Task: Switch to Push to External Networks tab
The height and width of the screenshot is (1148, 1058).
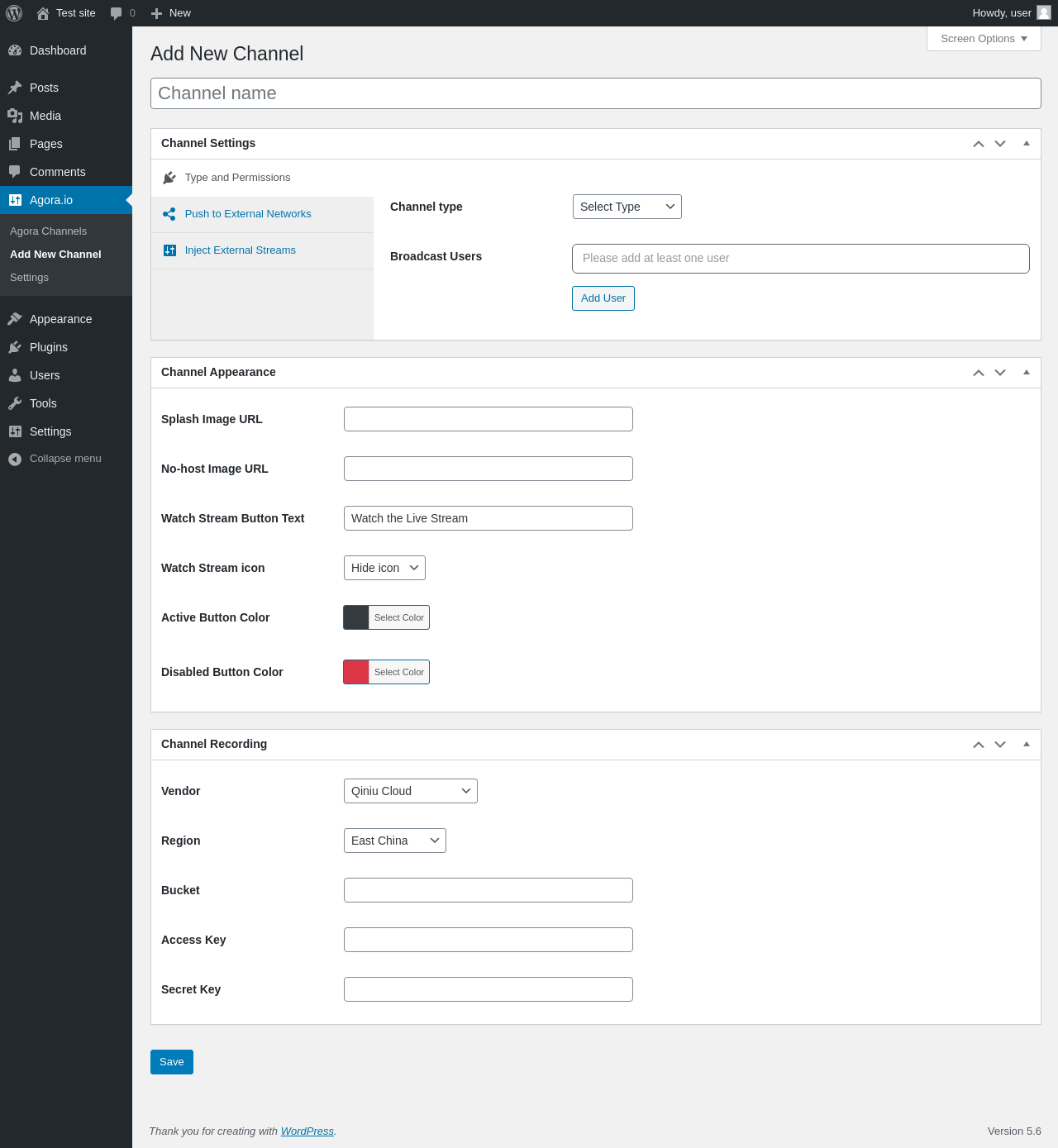Action: (x=248, y=214)
